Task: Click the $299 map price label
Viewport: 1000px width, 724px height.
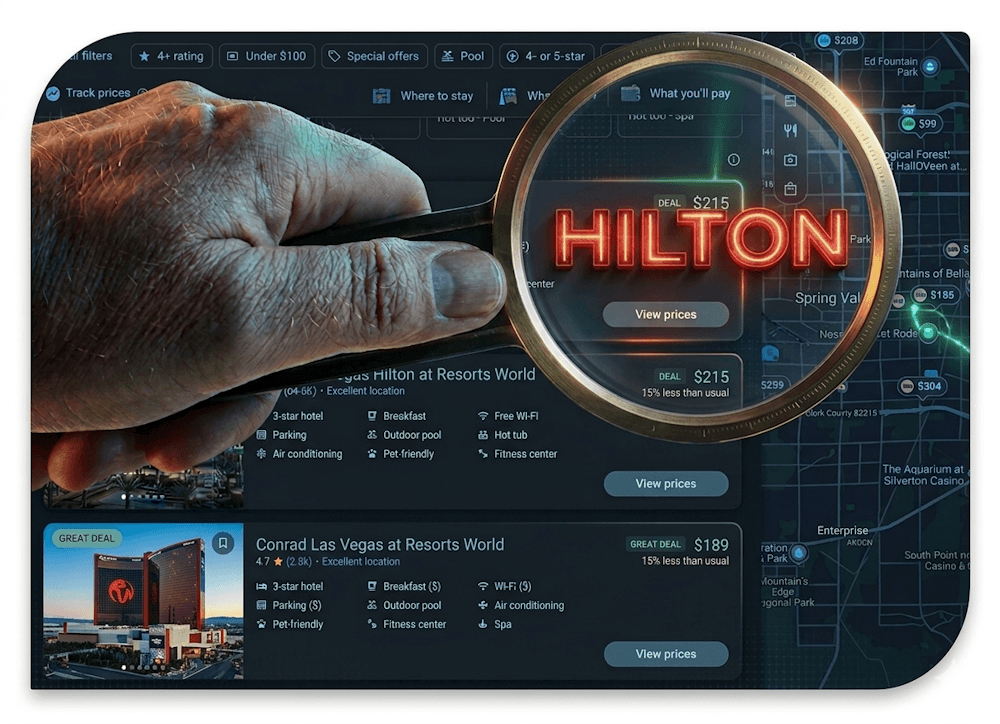Action: coord(772,385)
